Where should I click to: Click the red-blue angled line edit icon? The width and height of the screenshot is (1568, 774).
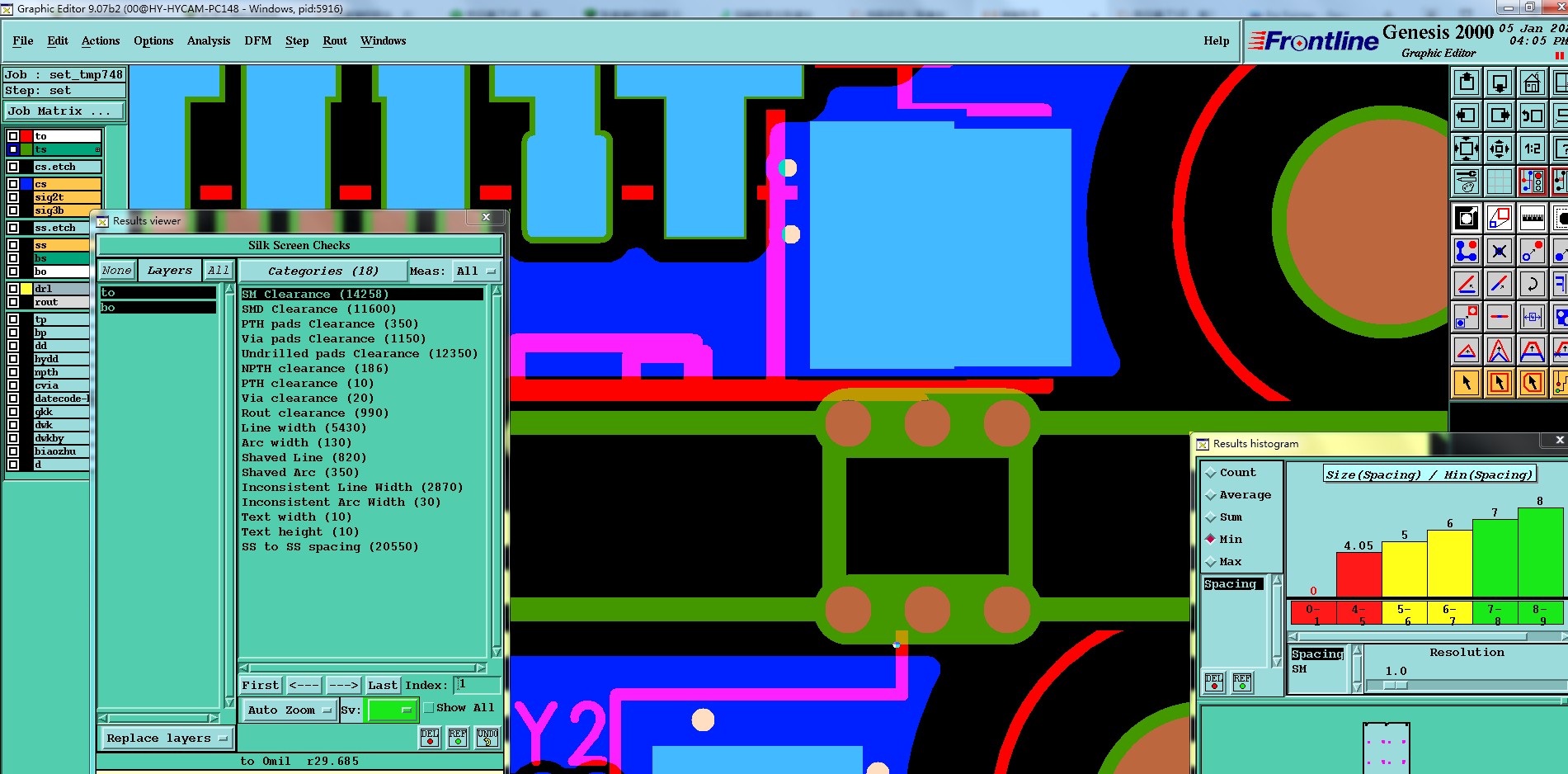tap(1467, 284)
